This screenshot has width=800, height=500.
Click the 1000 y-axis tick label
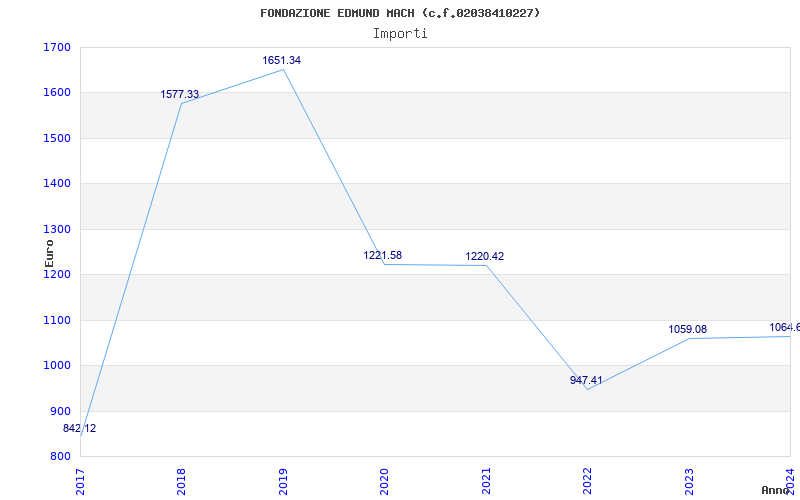[57, 366]
